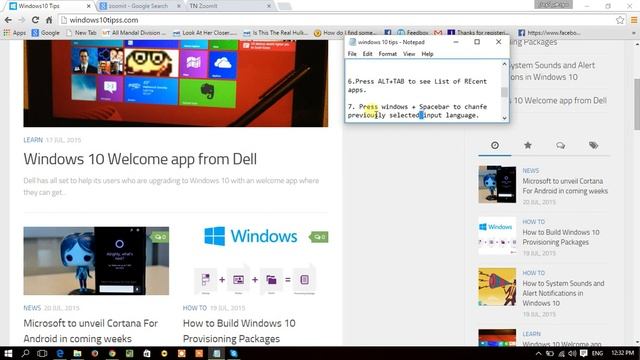Viewport: 640px width, 360px height.
Task: Close the TN ZoomIt tab
Action: [x=269, y=6]
